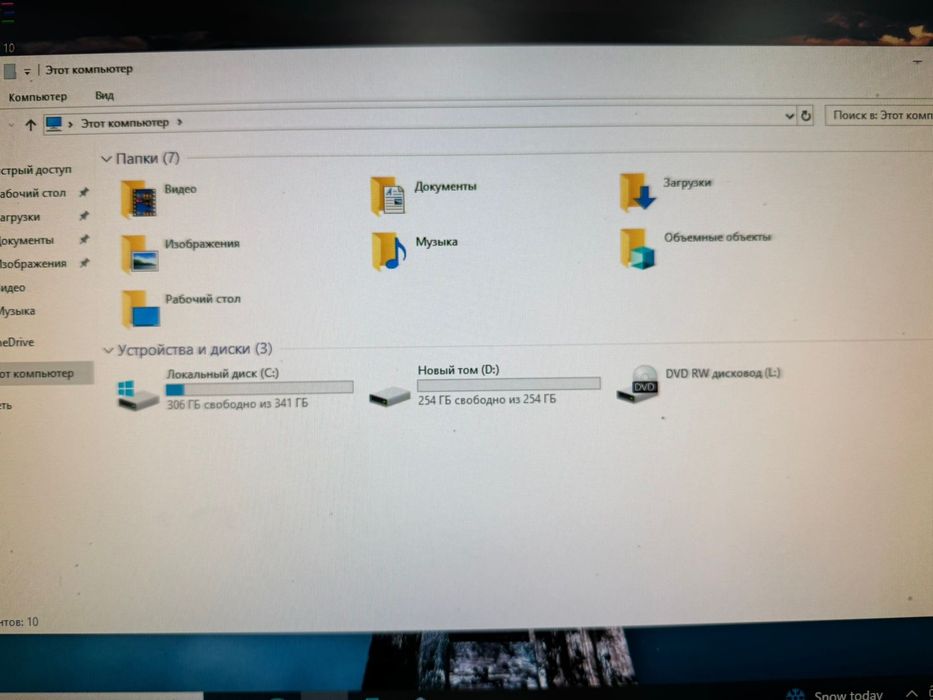933x700 pixels.
Task: Collapse the Устройства и диски (3) group
Action: 108,350
